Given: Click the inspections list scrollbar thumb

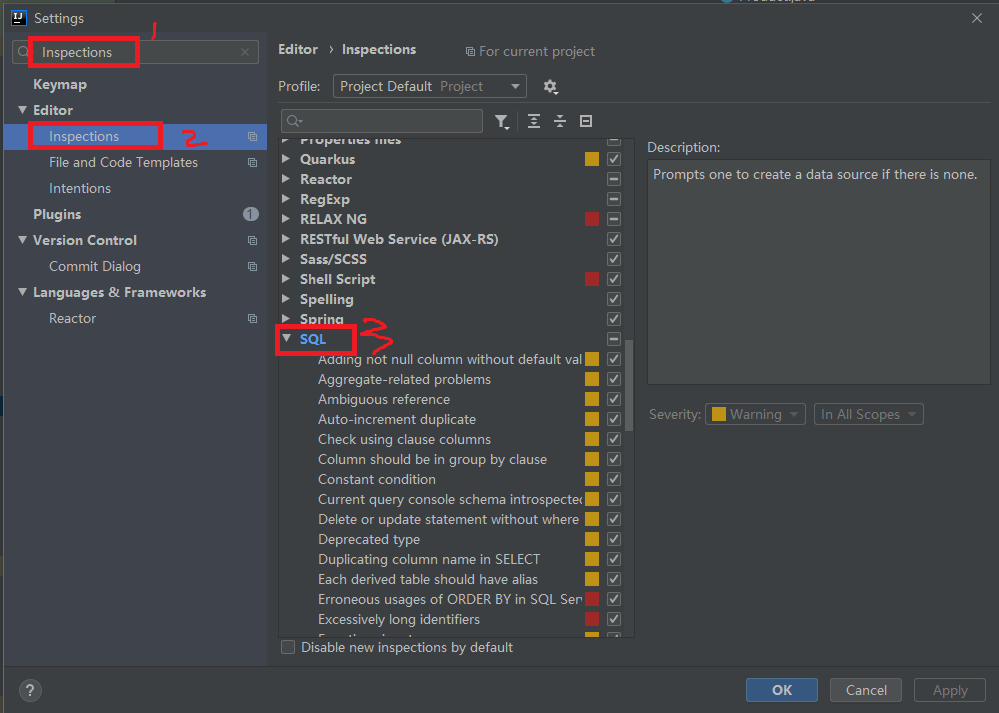Looking at the screenshot, I should pos(629,385).
